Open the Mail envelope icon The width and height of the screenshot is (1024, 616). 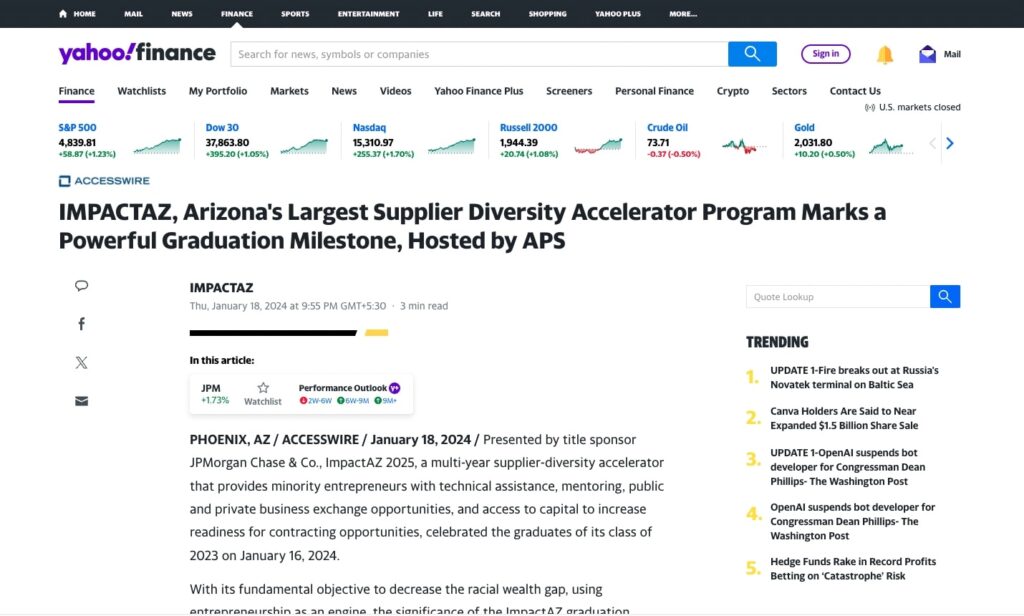[x=927, y=54]
